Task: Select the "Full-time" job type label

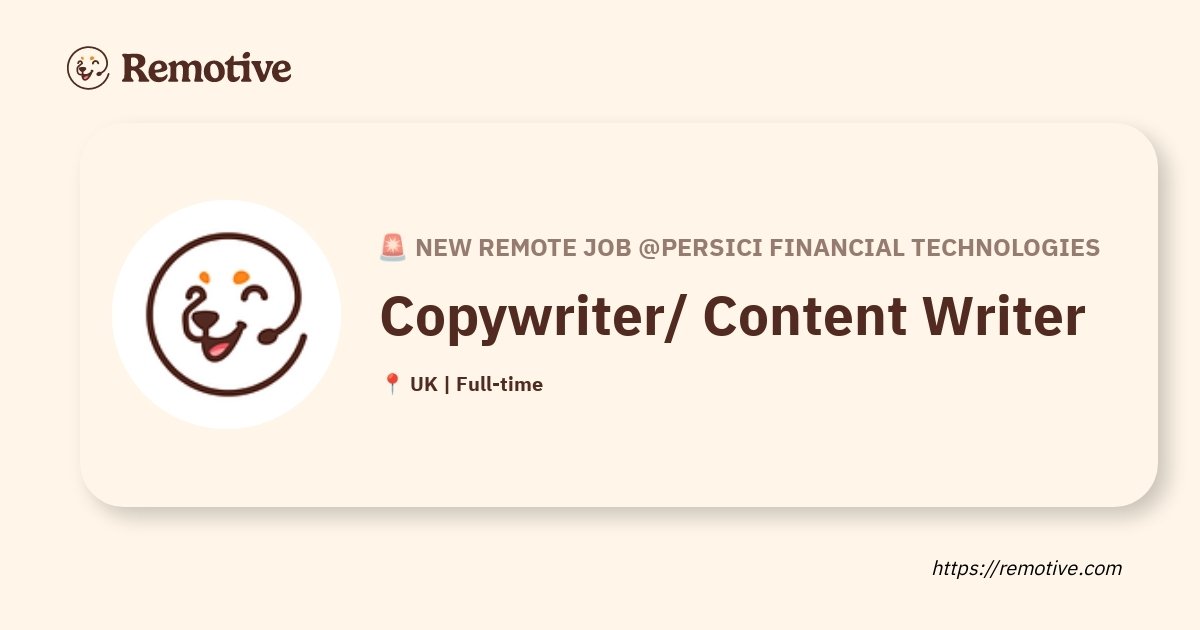Action: coord(499,384)
